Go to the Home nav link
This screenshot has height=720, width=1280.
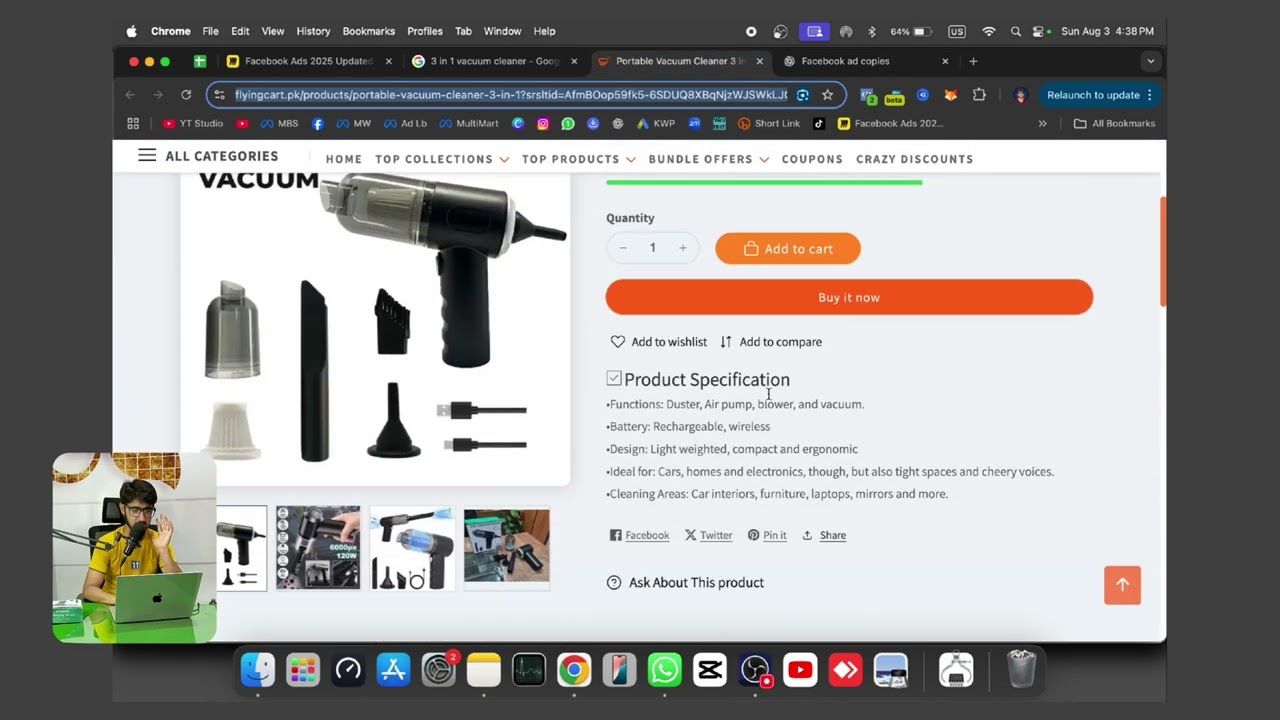click(x=344, y=159)
